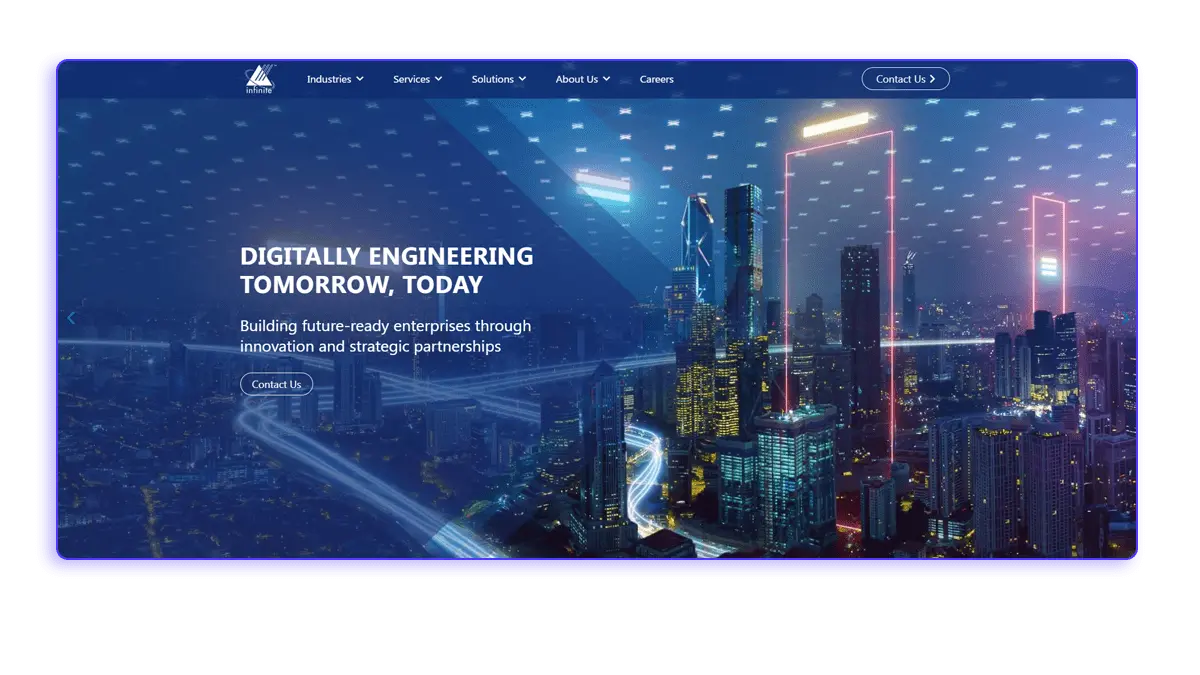Click the Infinite company logo
This screenshot has width=1200, height=675.
point(259,79)
